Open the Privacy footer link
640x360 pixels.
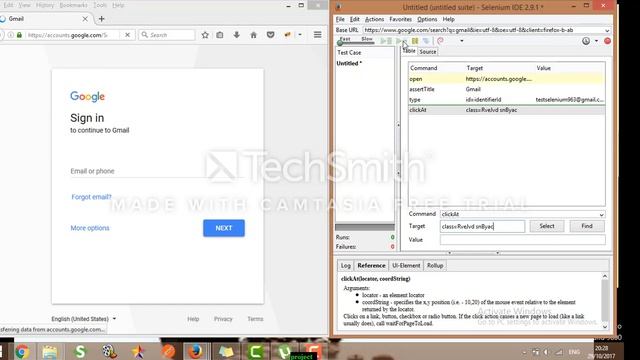coord(223,319)
